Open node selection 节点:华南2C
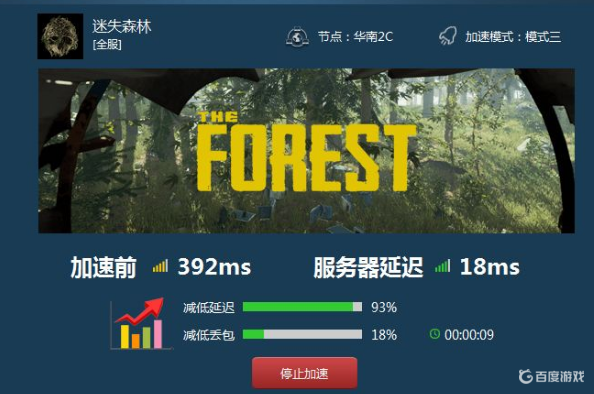This screenshot has width=594, height=394. tap(355, 37)
